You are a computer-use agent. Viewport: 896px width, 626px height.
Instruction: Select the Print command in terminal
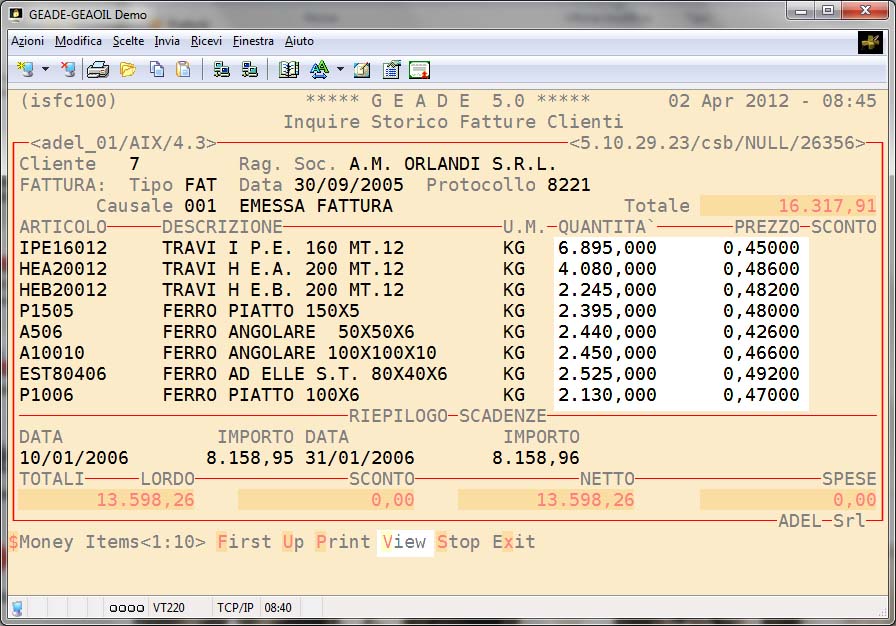tap(343, 542)
